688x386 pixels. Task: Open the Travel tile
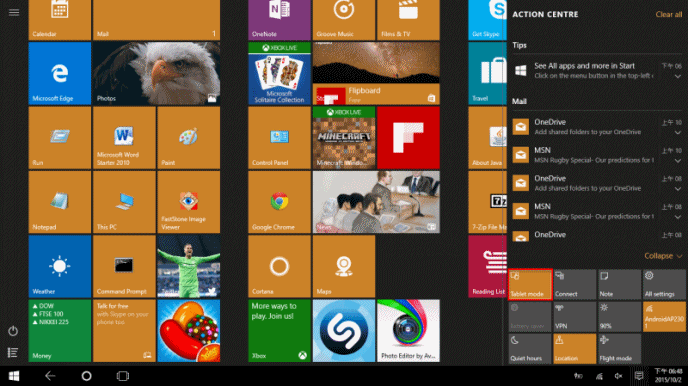[487, 73]
